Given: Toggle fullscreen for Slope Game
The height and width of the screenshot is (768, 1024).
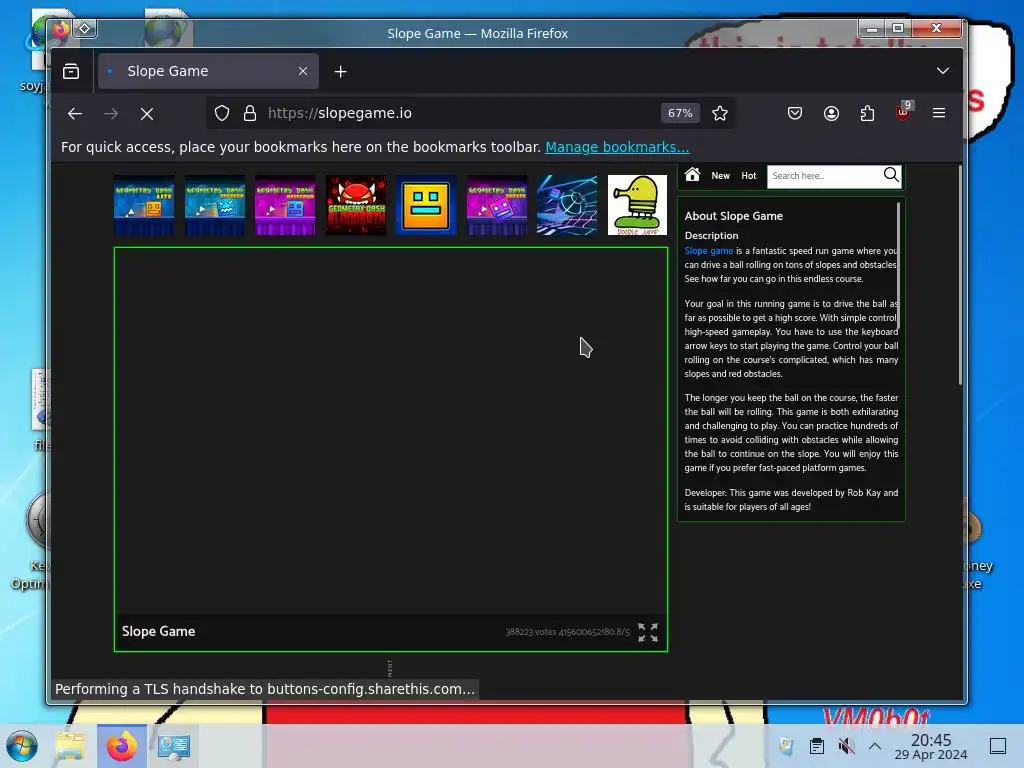Looking at the screenshot, I should (x=648, y=632).
